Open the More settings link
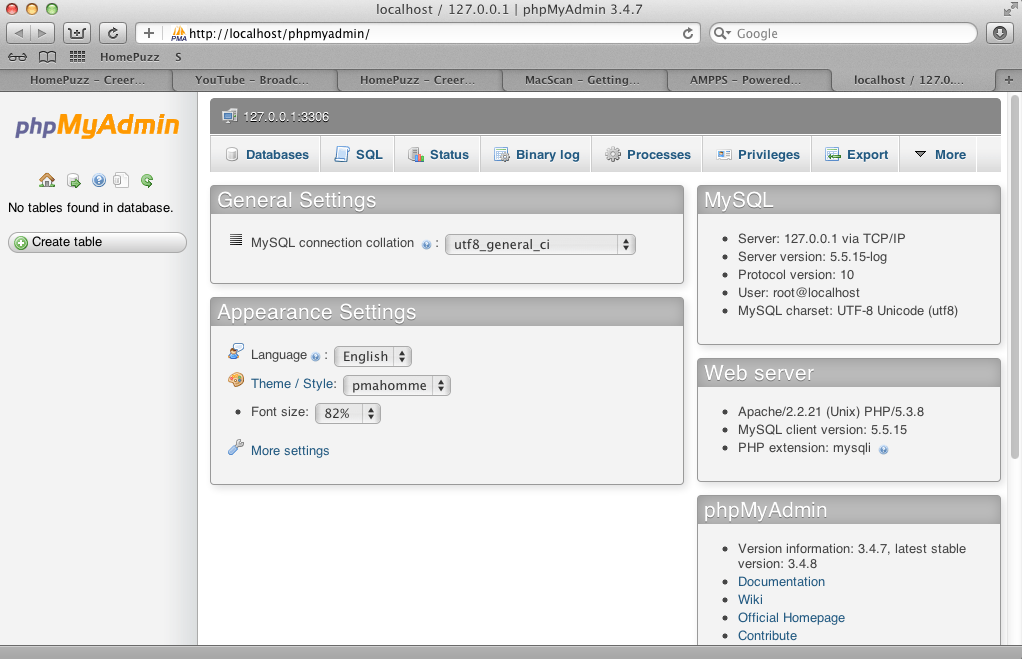Viewport: 1022px width, 659px height. (290, 450)
